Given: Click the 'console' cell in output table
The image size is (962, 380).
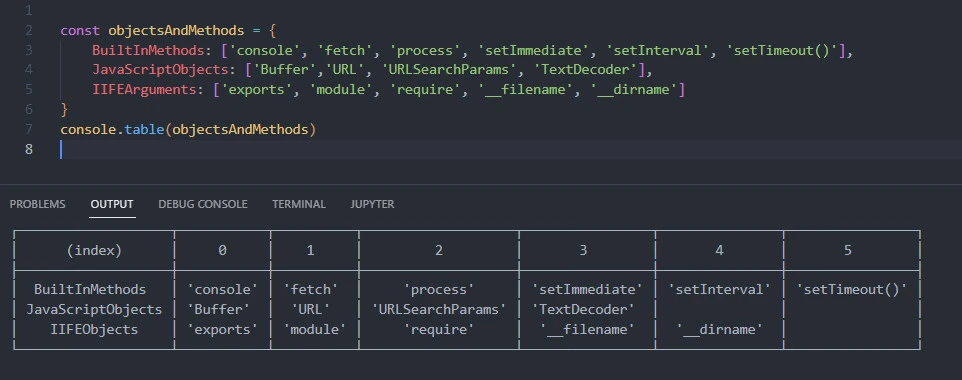Looking at the screenshot, I should point(223,289).
